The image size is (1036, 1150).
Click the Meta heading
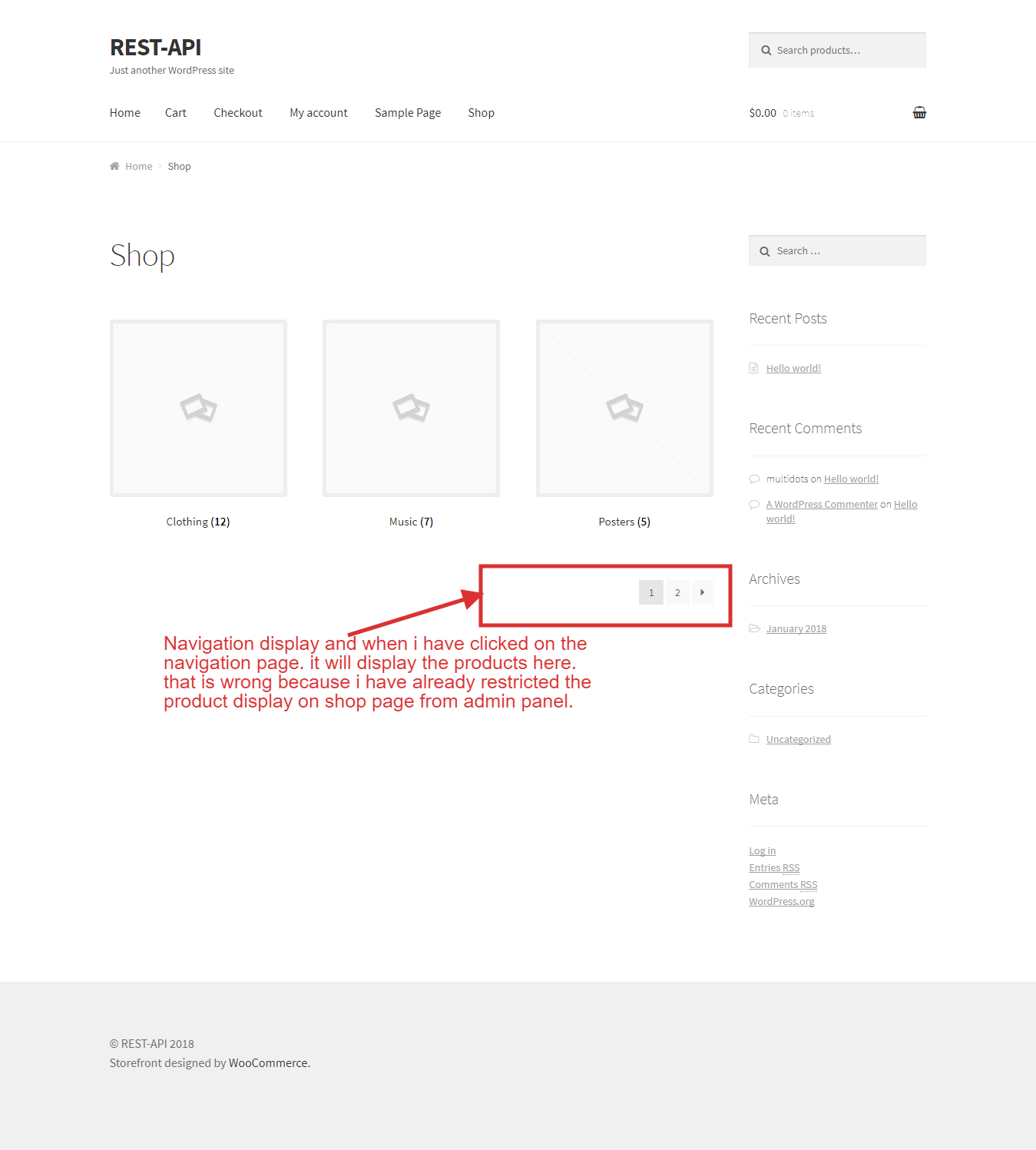click(764, 800)
